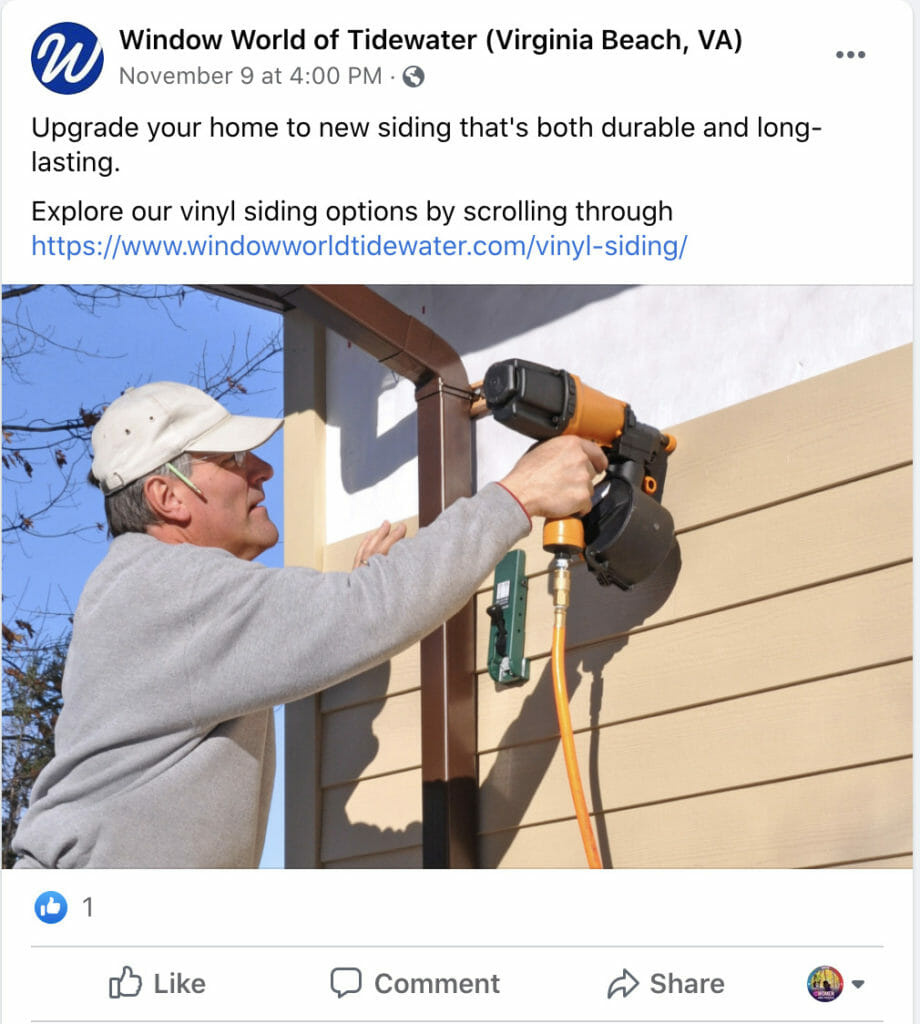Viewport: 920px width, 1024px height.
Task: Click the blue thumbs-up reaction icon
Action: pos(51,907)
